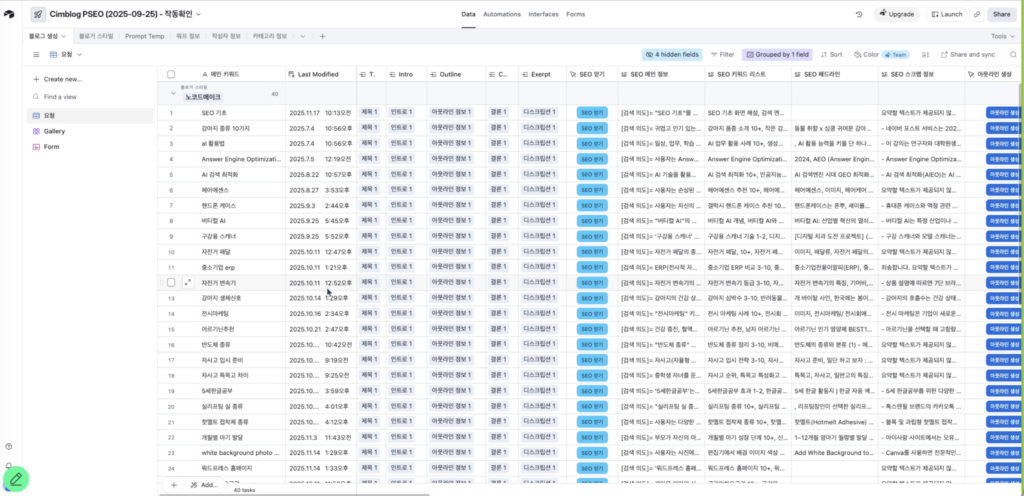Viewport: 1024px width, 496px height.
Task: Click in the Find a view field
Action: (89, 97)
